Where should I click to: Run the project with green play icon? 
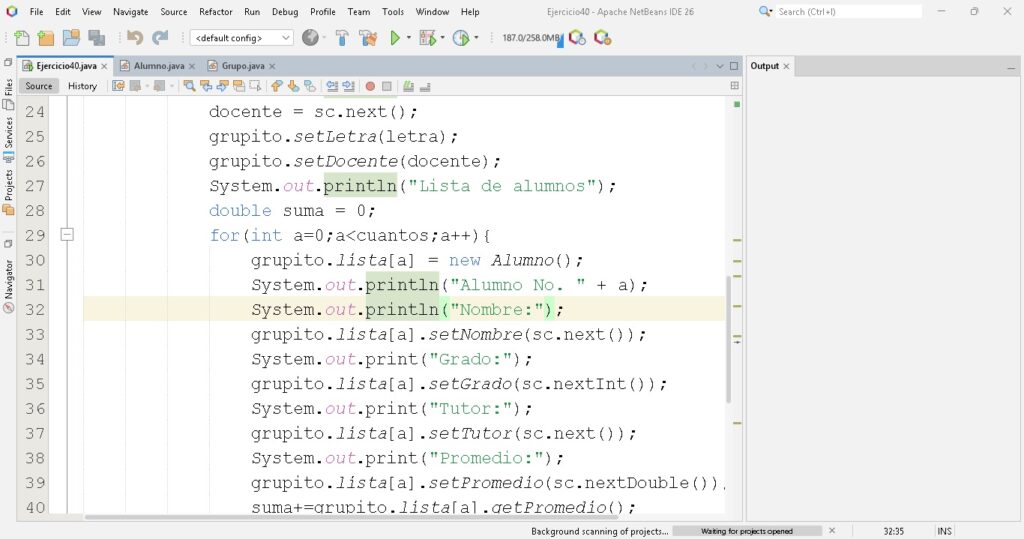pos(395,38)
